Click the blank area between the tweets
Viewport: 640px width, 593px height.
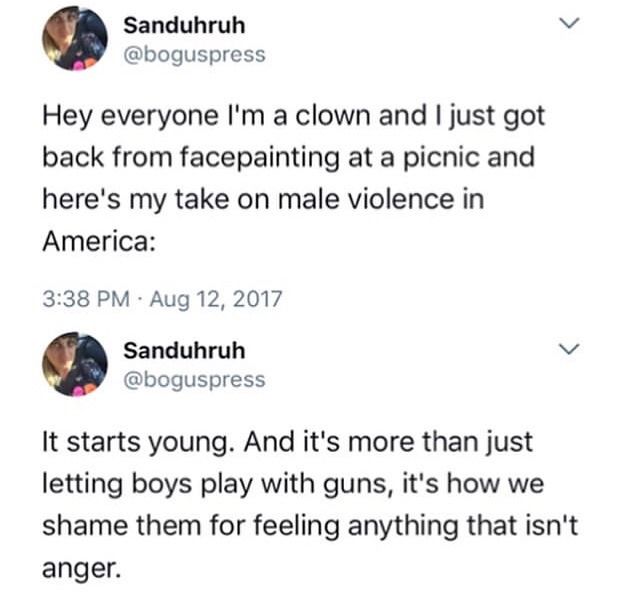tap(320, 320)
